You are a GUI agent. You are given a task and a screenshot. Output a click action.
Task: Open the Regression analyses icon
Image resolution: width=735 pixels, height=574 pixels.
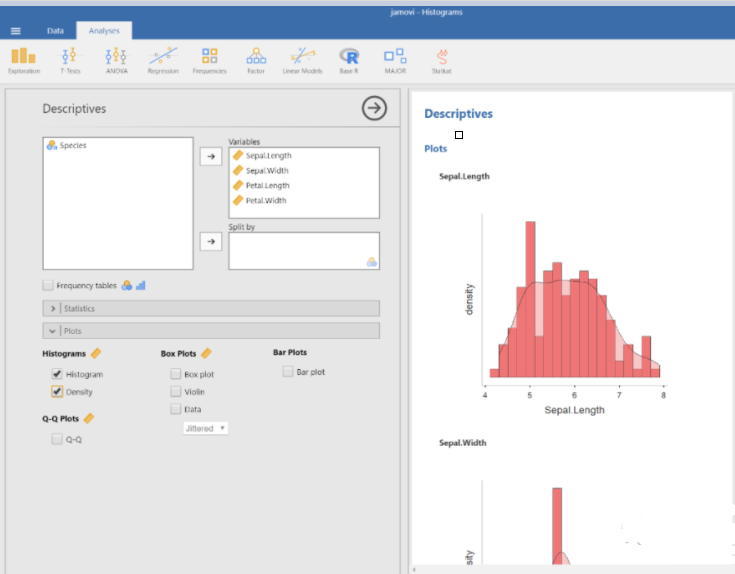(163, 60)
